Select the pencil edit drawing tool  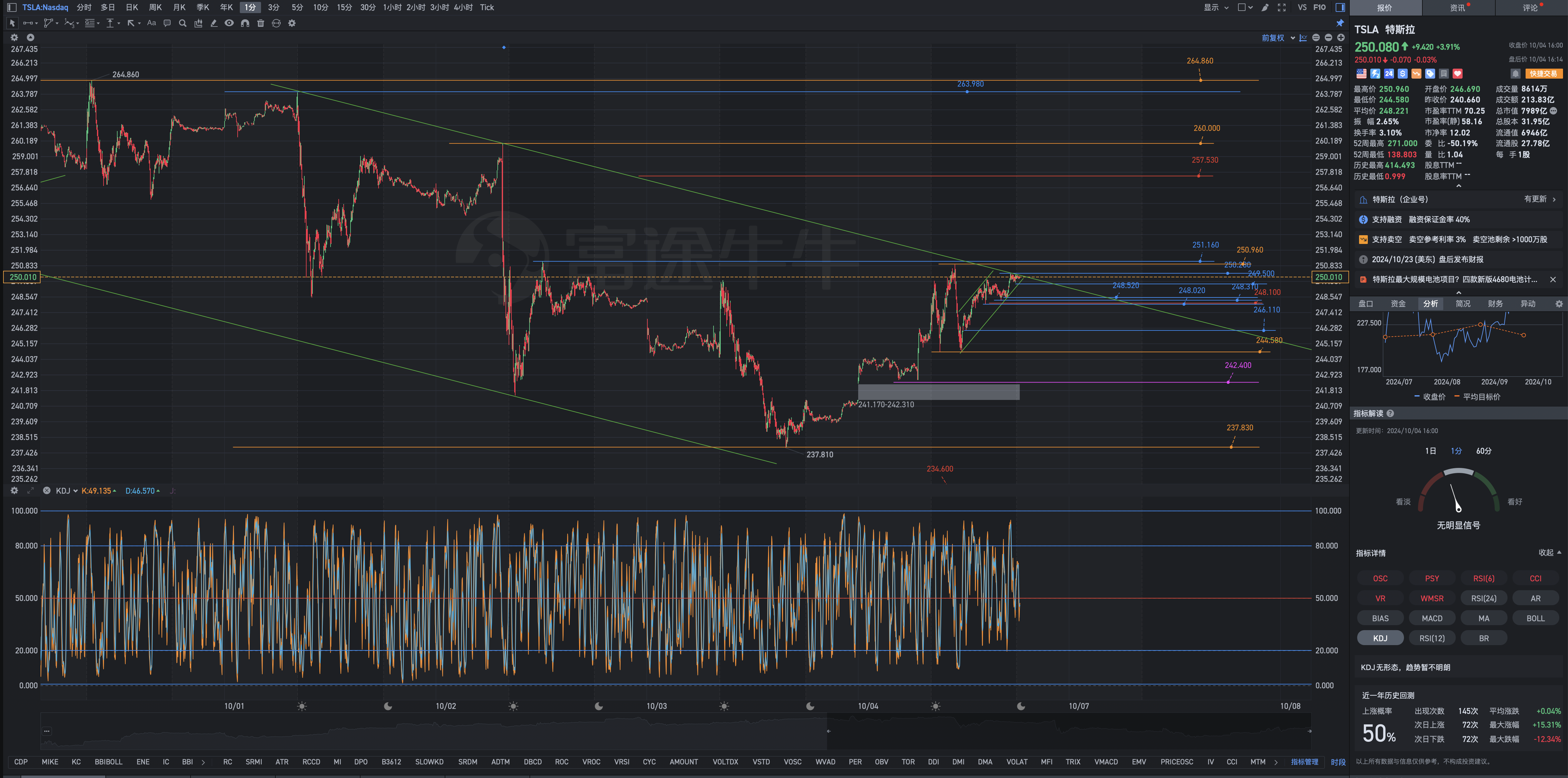214,23
